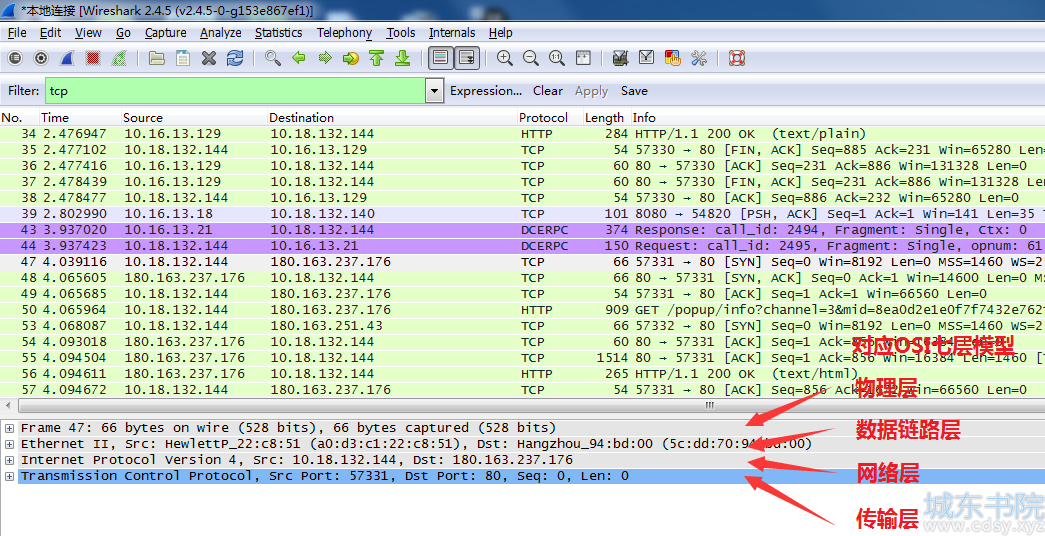The image size is (1045, 536).
Task: Sort by the Protocol column header
Action: (x=550, y=117)
